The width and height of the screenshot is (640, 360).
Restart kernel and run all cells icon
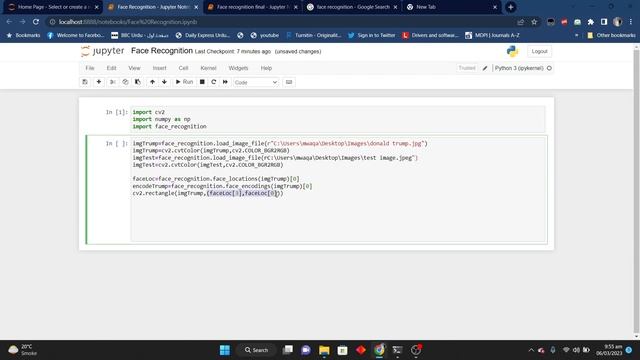point(225,82)
